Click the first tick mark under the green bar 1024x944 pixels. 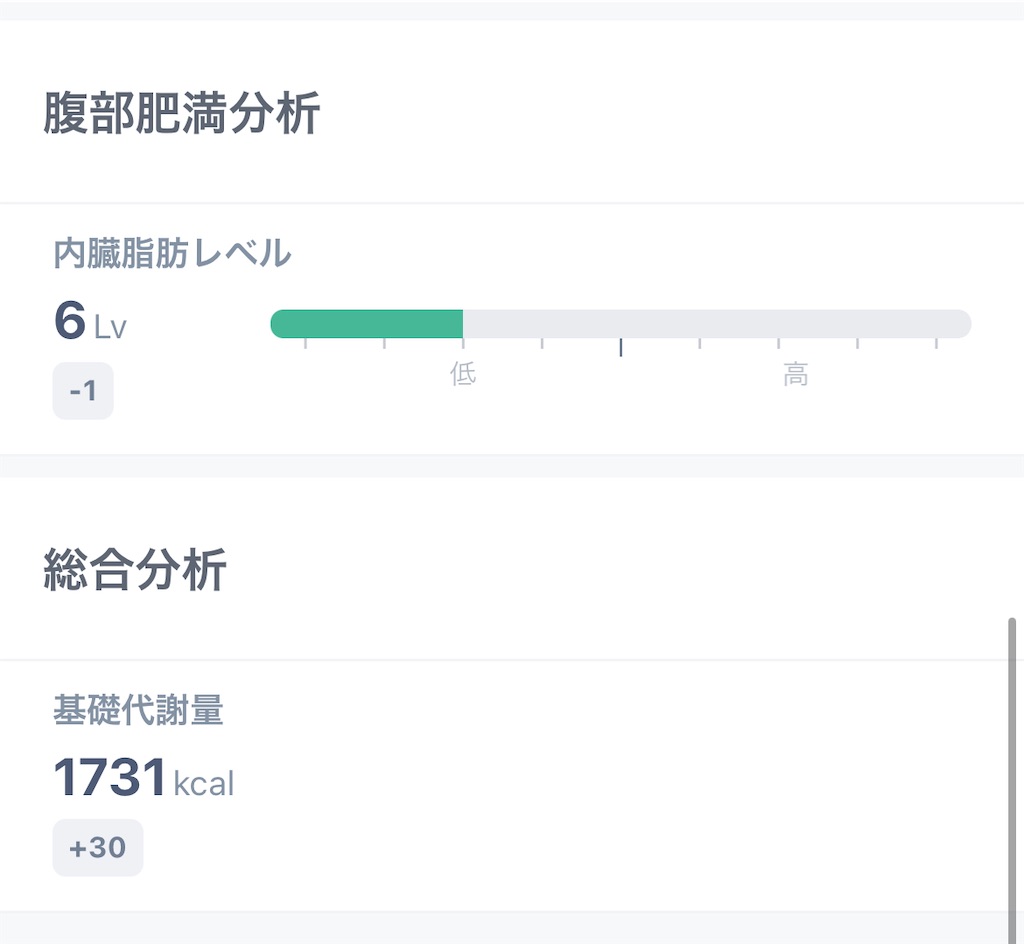coord(306,343)
